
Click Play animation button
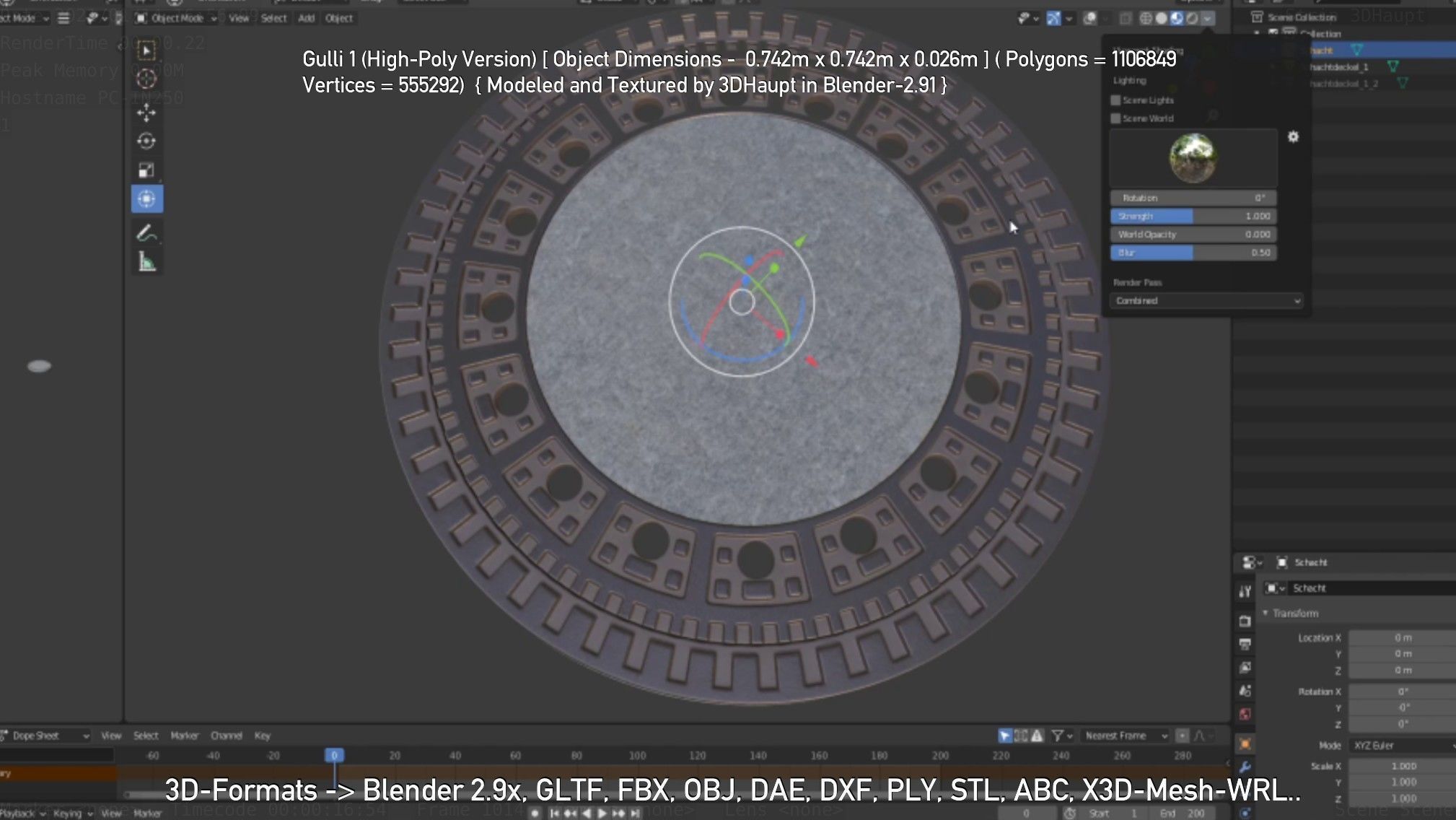[x=602, y=813]
